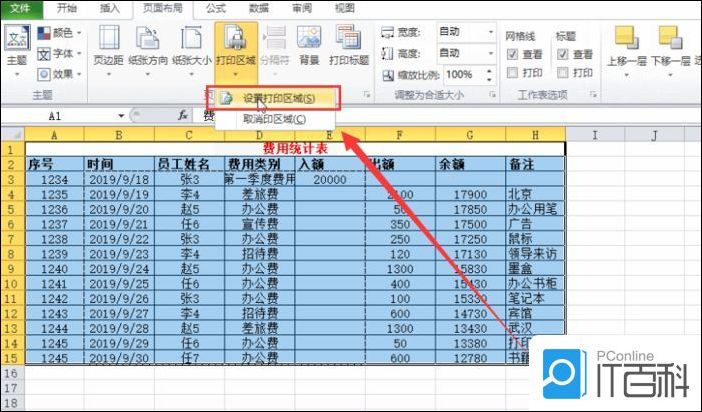This screenshot has width=702, height=412.
Task: Expand the 颜色 dropdown arrow
Action: (79, 33)
